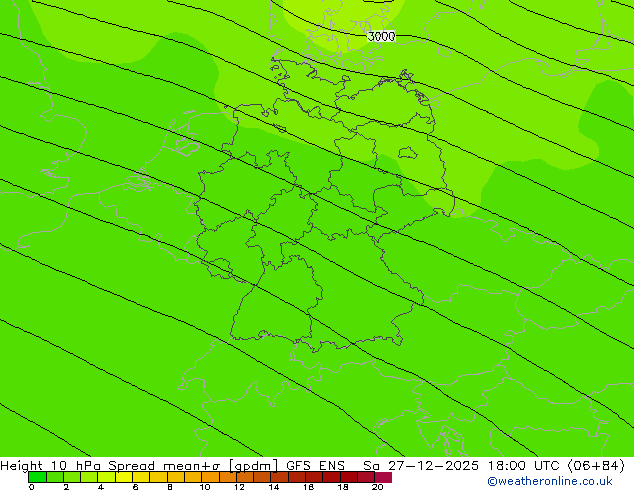Click the '[gpdm]' unit label

pyautogui.click(x=254, y=466)
